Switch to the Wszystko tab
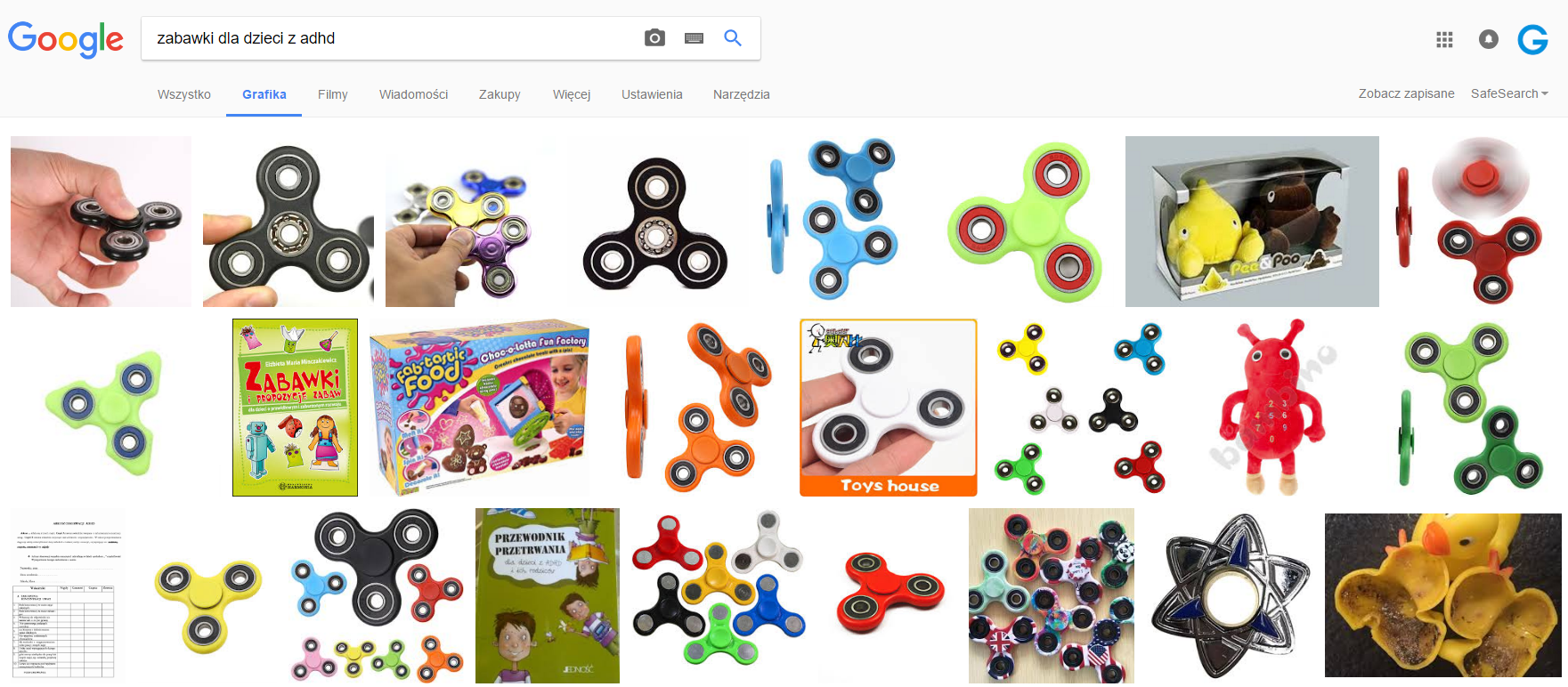Screen dimensions: 1568x687 [x=184, y=94]
